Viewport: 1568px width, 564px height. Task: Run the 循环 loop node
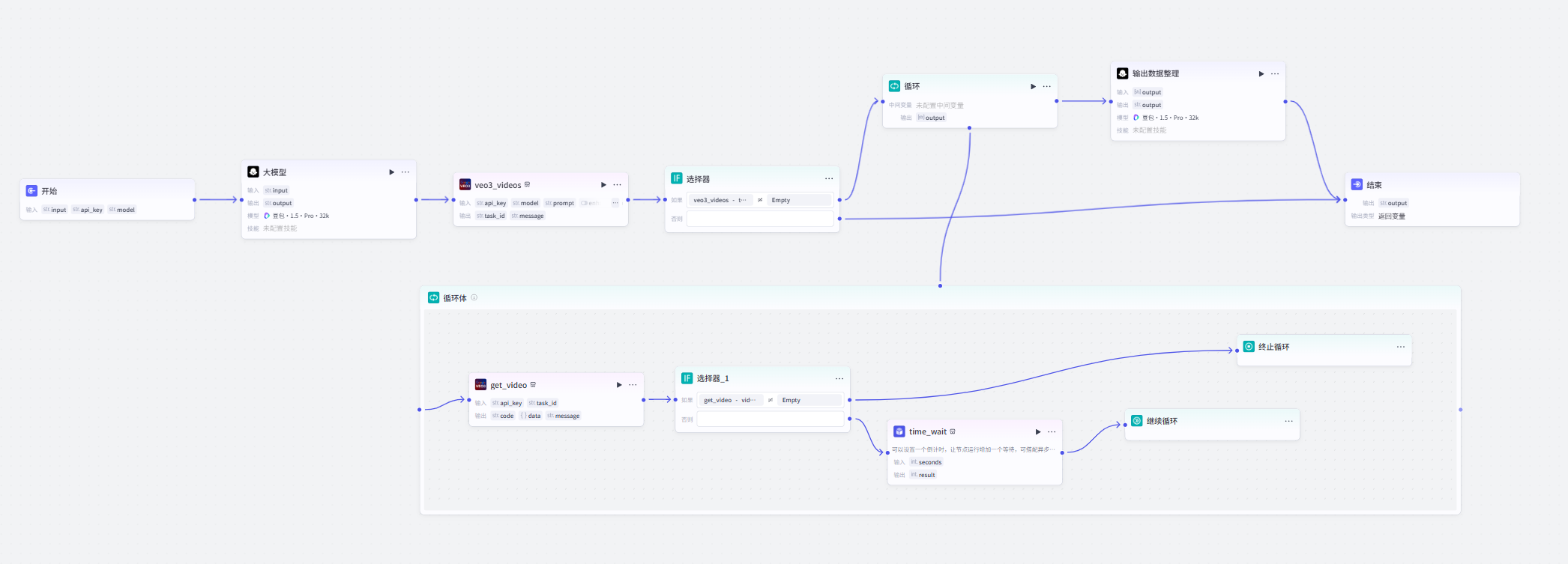coord(1033,87)
